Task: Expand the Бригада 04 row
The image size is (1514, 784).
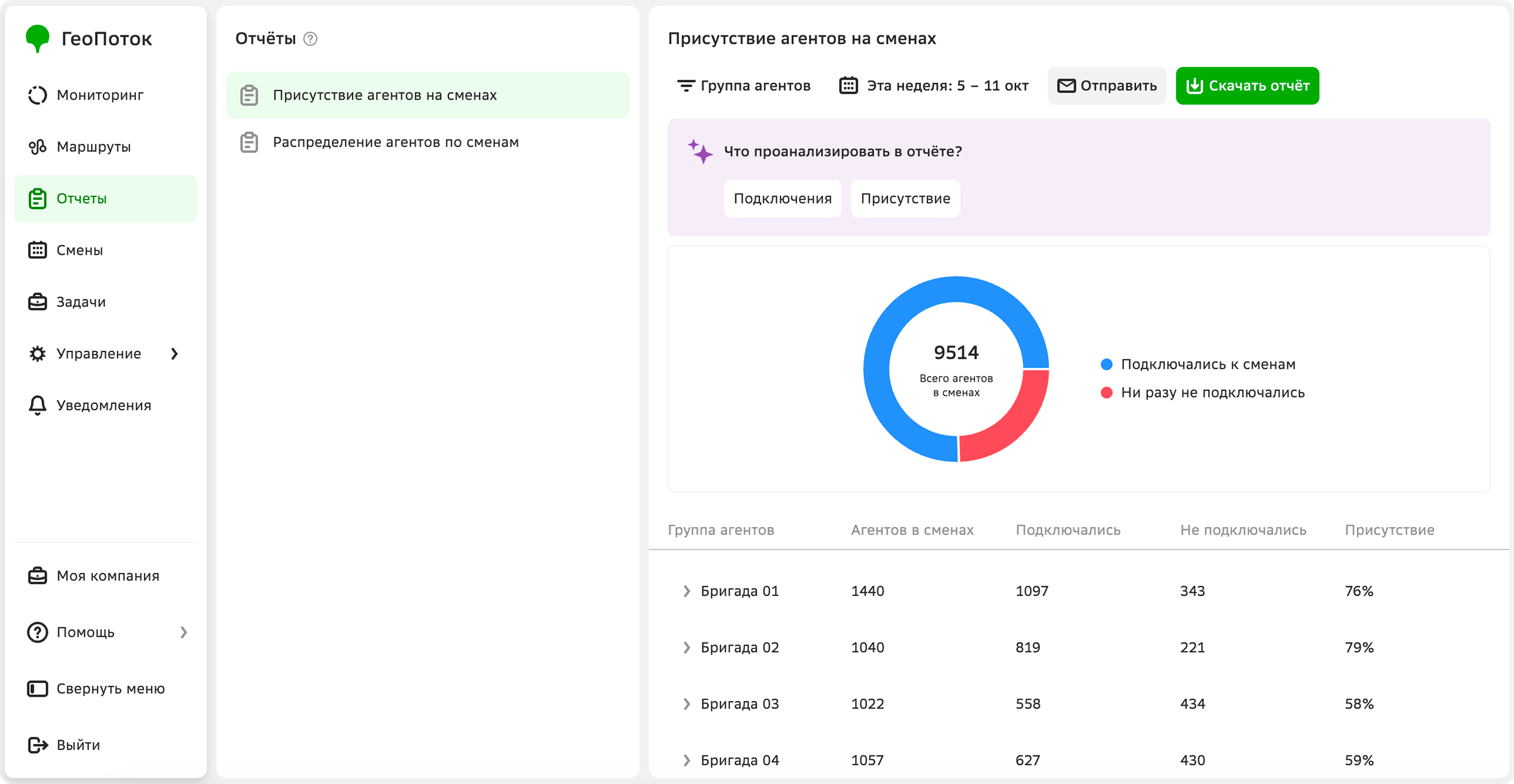Action: 686,760
